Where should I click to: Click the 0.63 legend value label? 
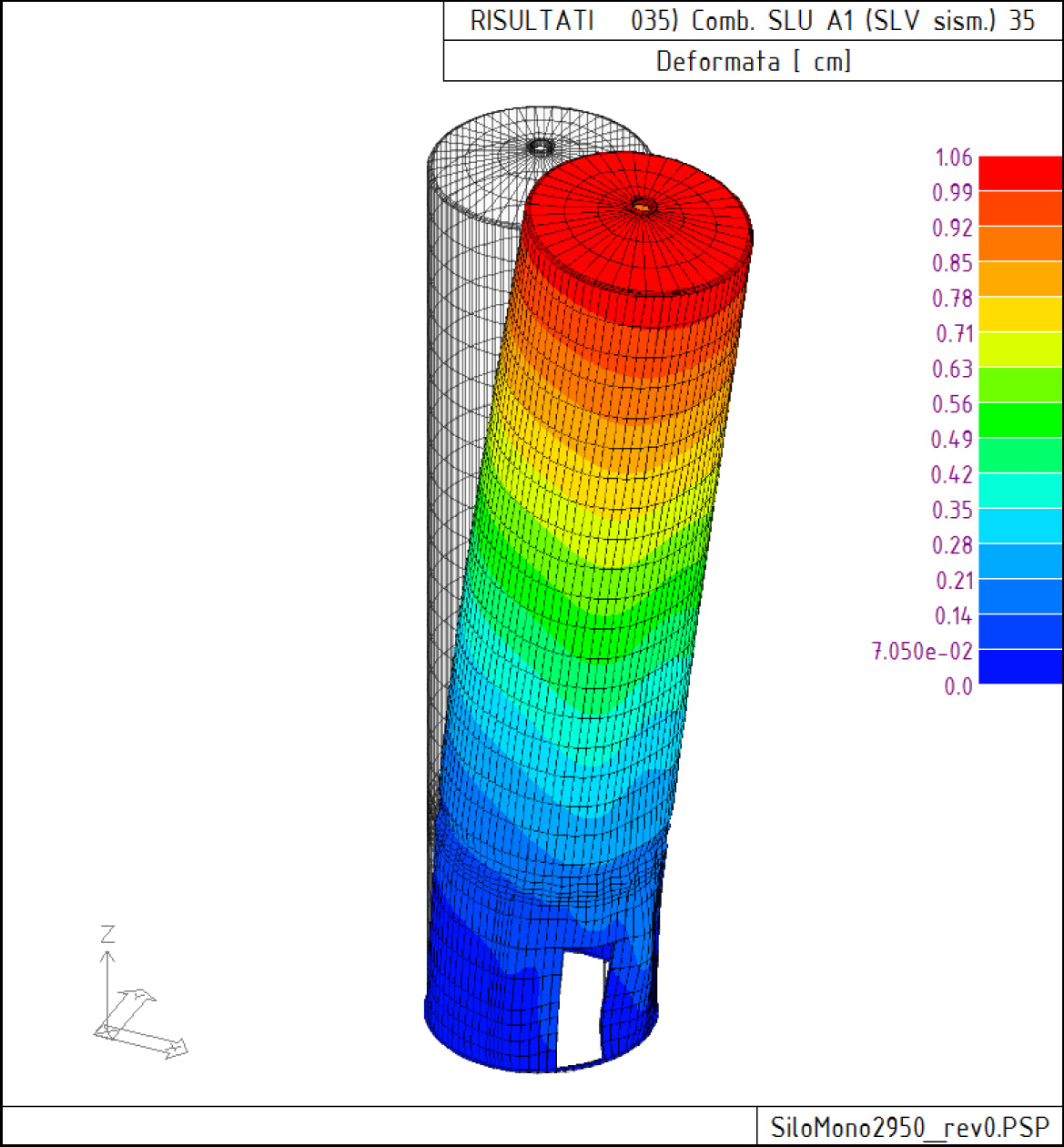tap(952, 369)
